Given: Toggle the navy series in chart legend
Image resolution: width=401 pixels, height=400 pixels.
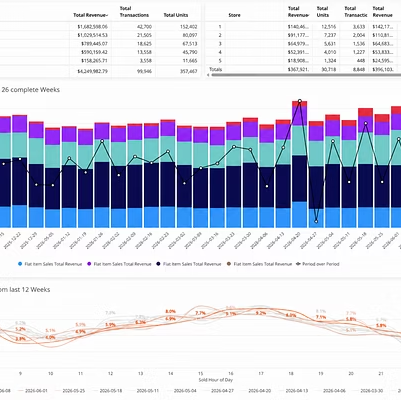Looking at the screenshot, I should 189,264.
